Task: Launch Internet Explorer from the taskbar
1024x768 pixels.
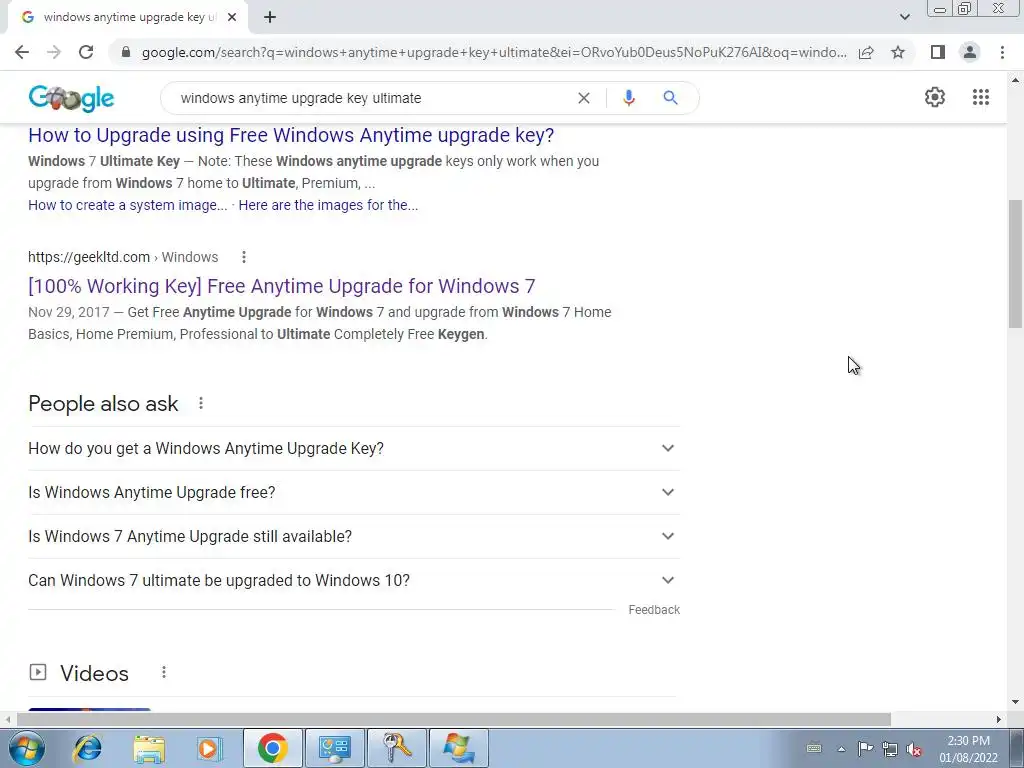Action: click(x=88, y=748)
